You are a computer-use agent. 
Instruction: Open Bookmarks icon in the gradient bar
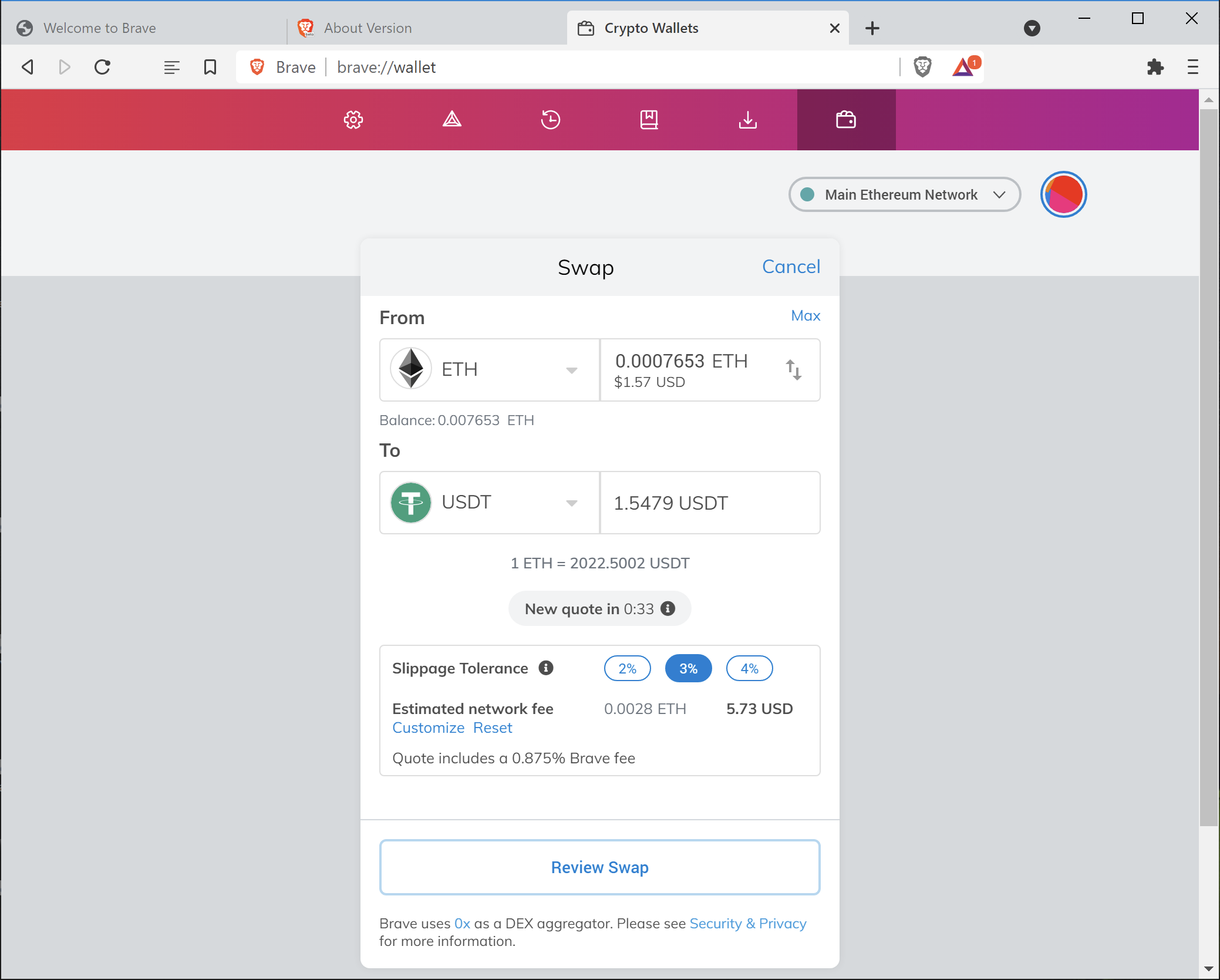point(649,120)
